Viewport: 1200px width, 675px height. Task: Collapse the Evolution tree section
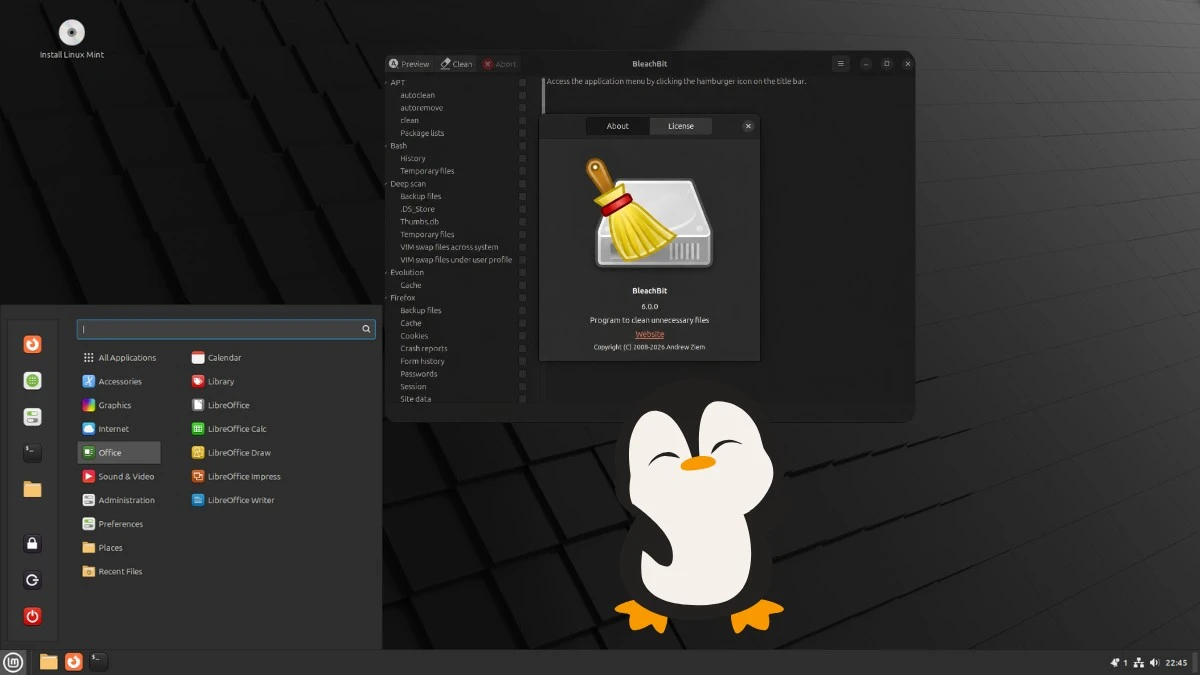[x=388, y=272]
